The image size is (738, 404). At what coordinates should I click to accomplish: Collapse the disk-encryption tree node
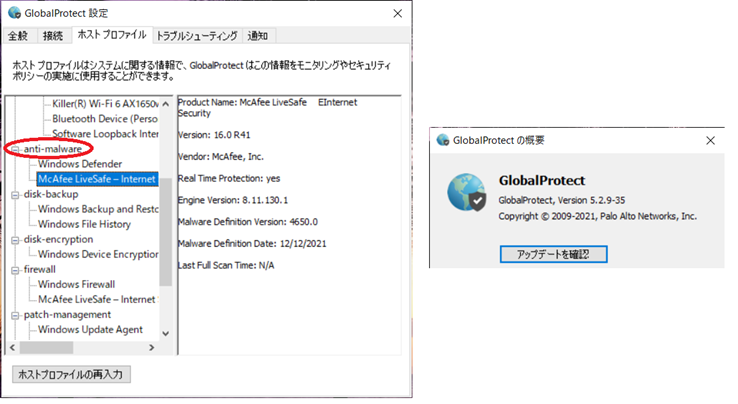[16, 240]
